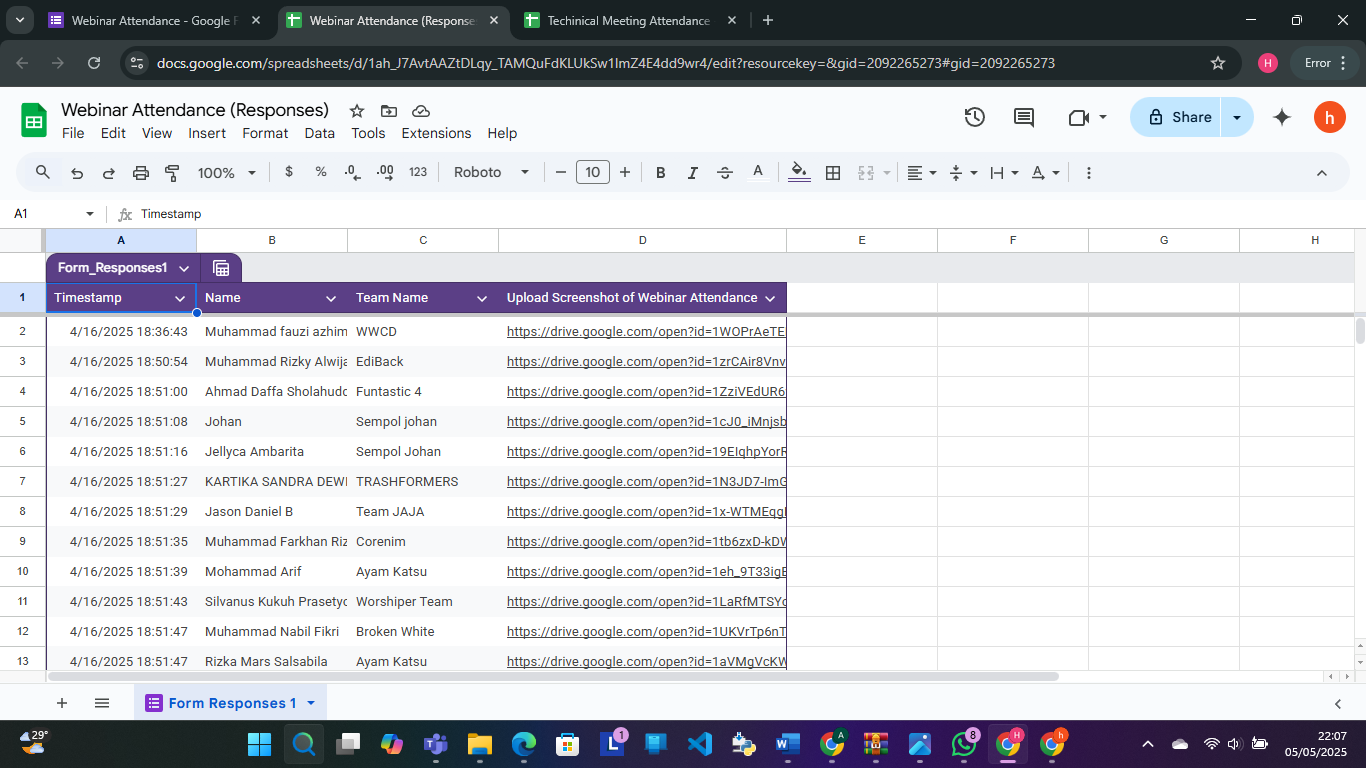
Task: Open text wrapping dropdown
Action: tap(1003, 173)
